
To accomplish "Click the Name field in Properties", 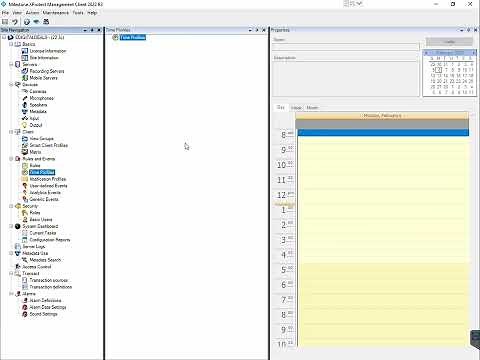I will (346, 46).
